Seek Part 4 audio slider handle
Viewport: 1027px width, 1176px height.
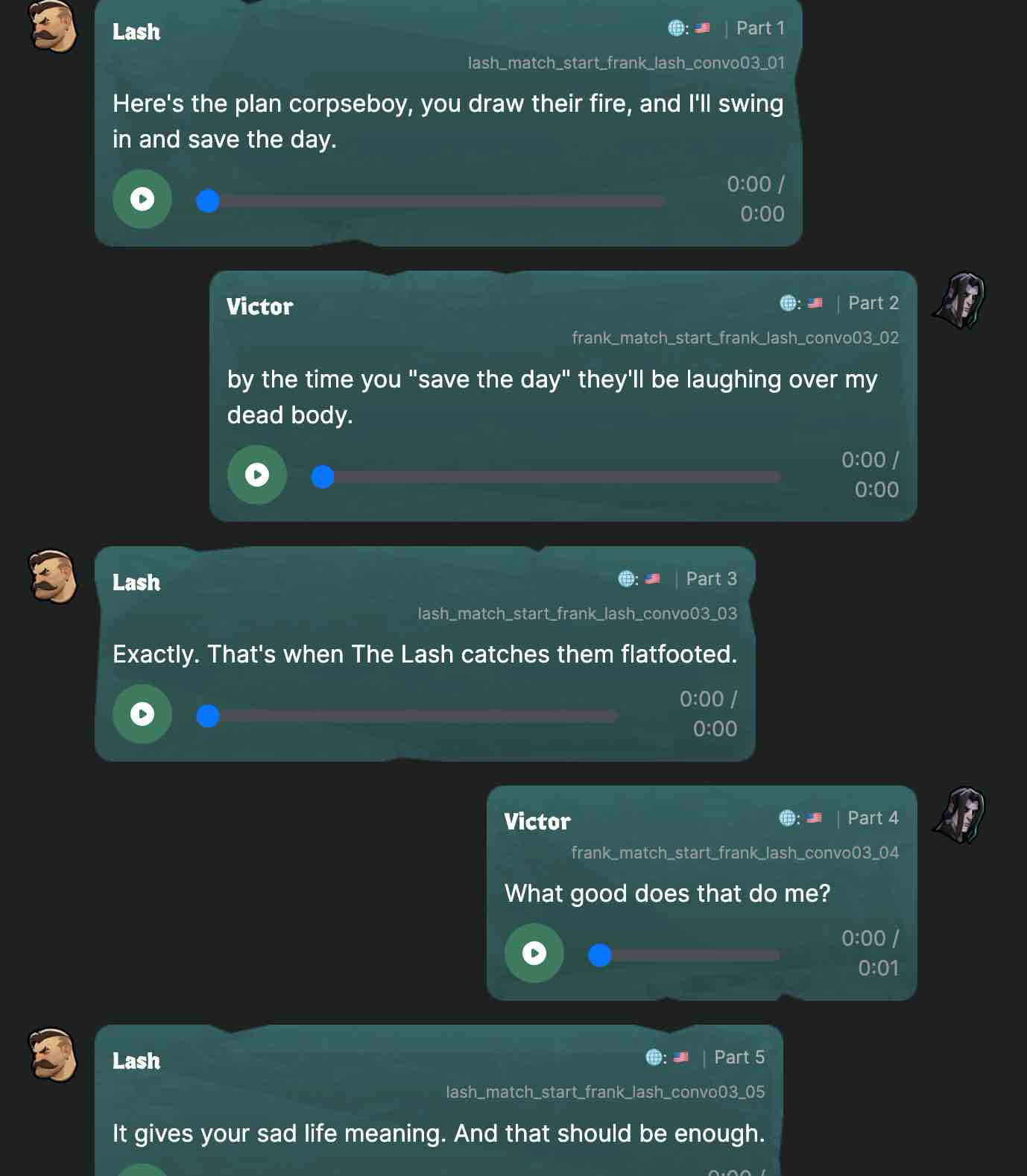pos(600,955)
